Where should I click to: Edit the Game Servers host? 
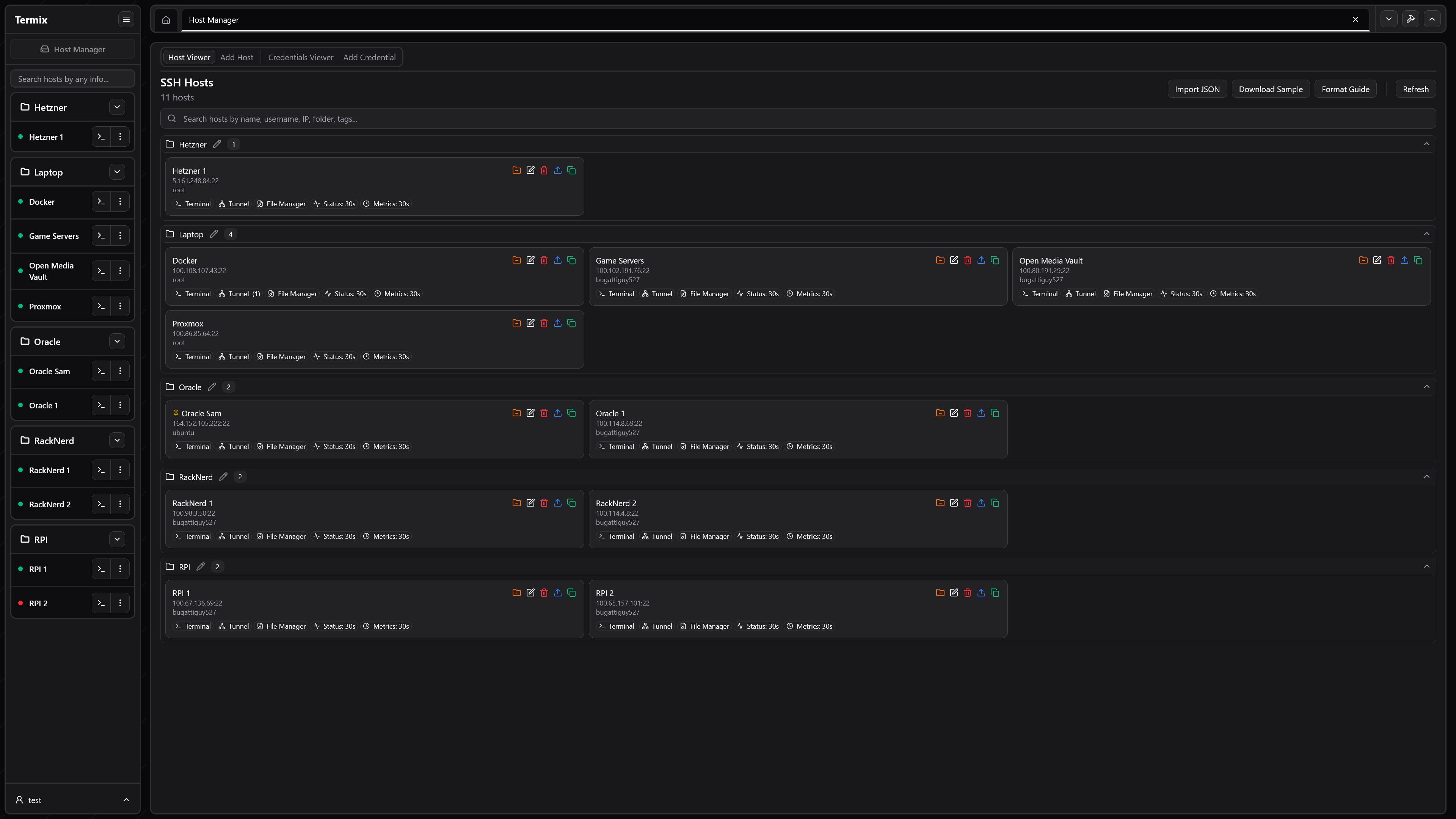point(954,260)
